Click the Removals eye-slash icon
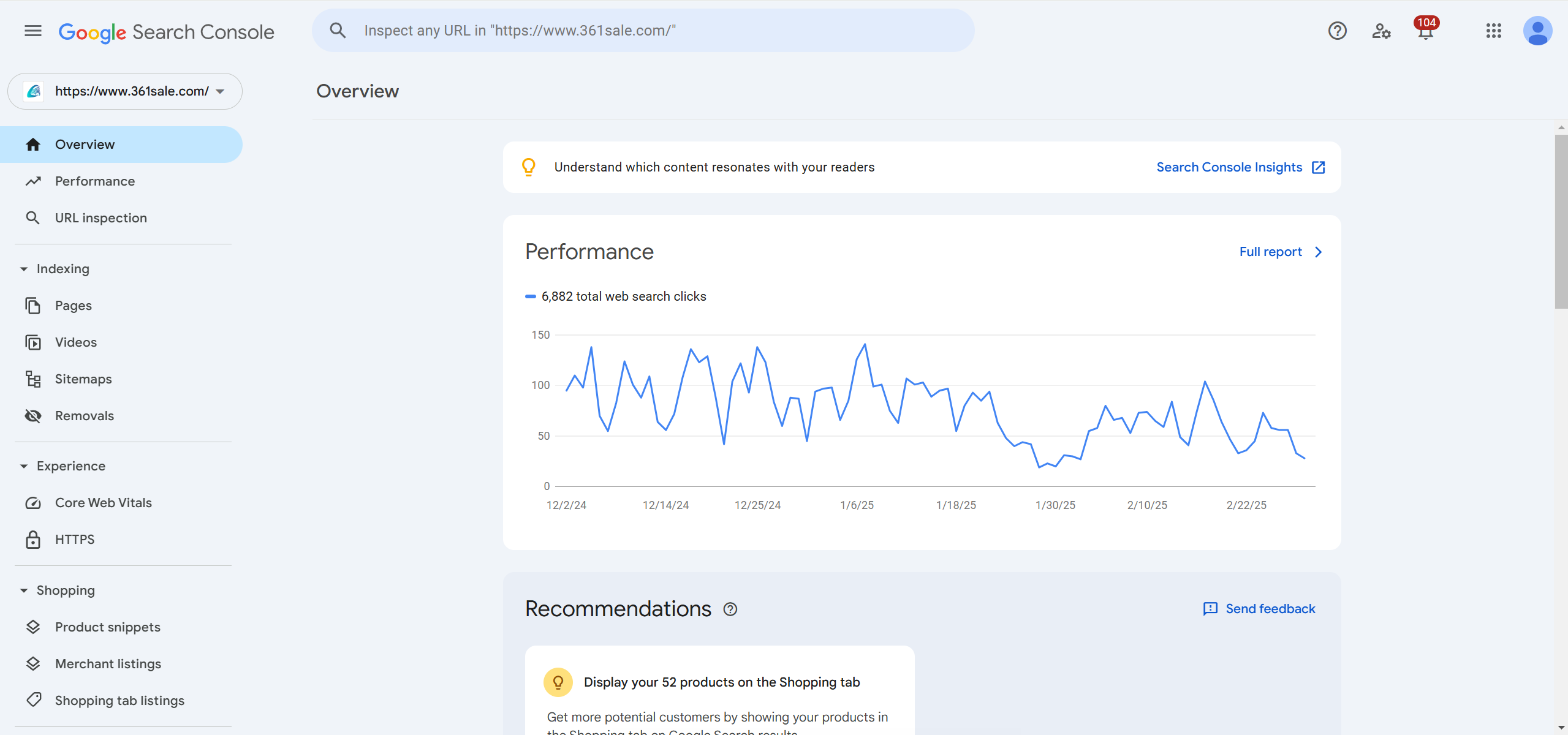 click(x=33, y=416)
